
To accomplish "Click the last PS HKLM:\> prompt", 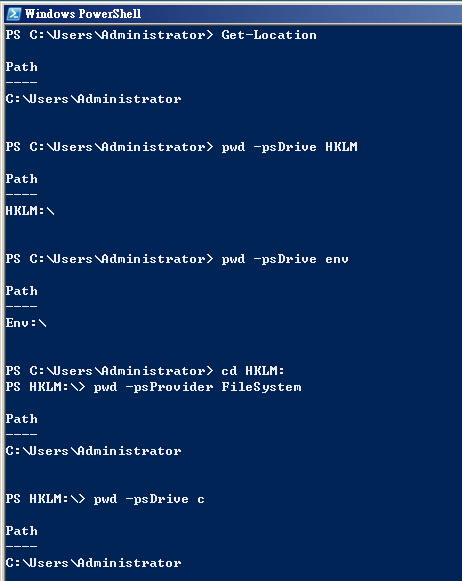I will coord(46,499).
